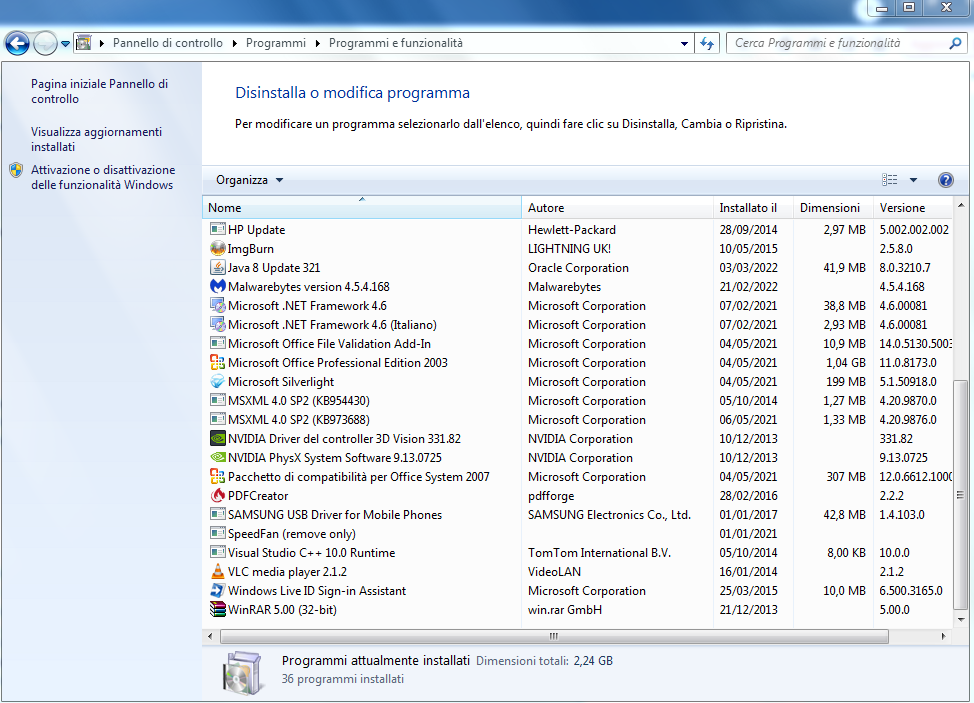This screenshot has width=974, height=703.
Task: Click the Microsoft Silverlight icon
Action: coord(218,382)
